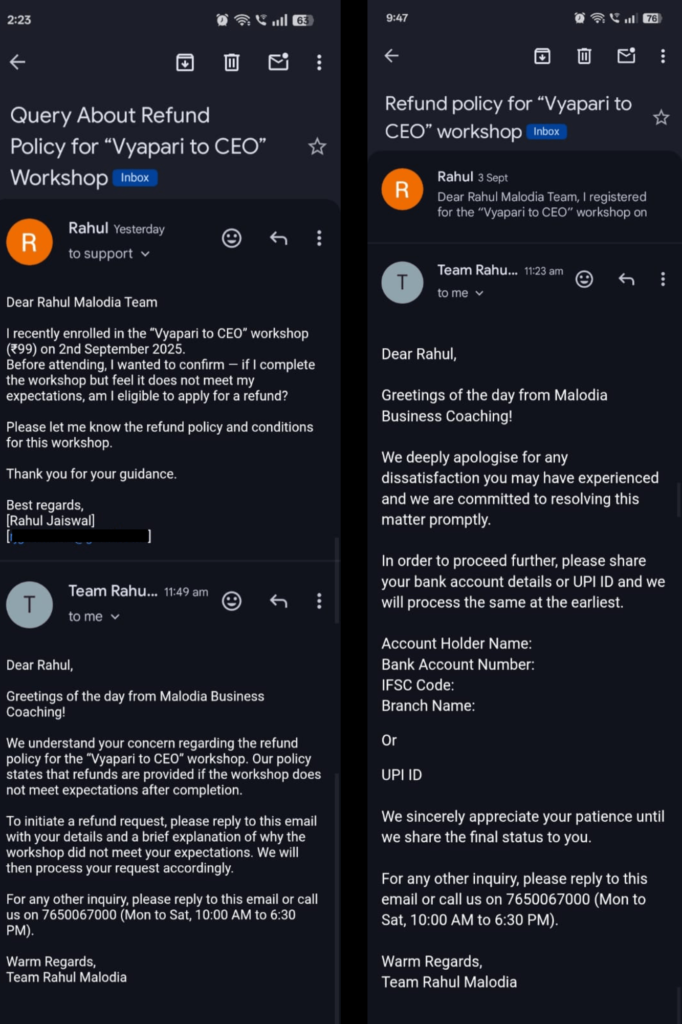This screenshot has height=1024, width=682.
Task: Star the "Refund policy for Vyapari" conversation
Action: click(x=661, y=118)
